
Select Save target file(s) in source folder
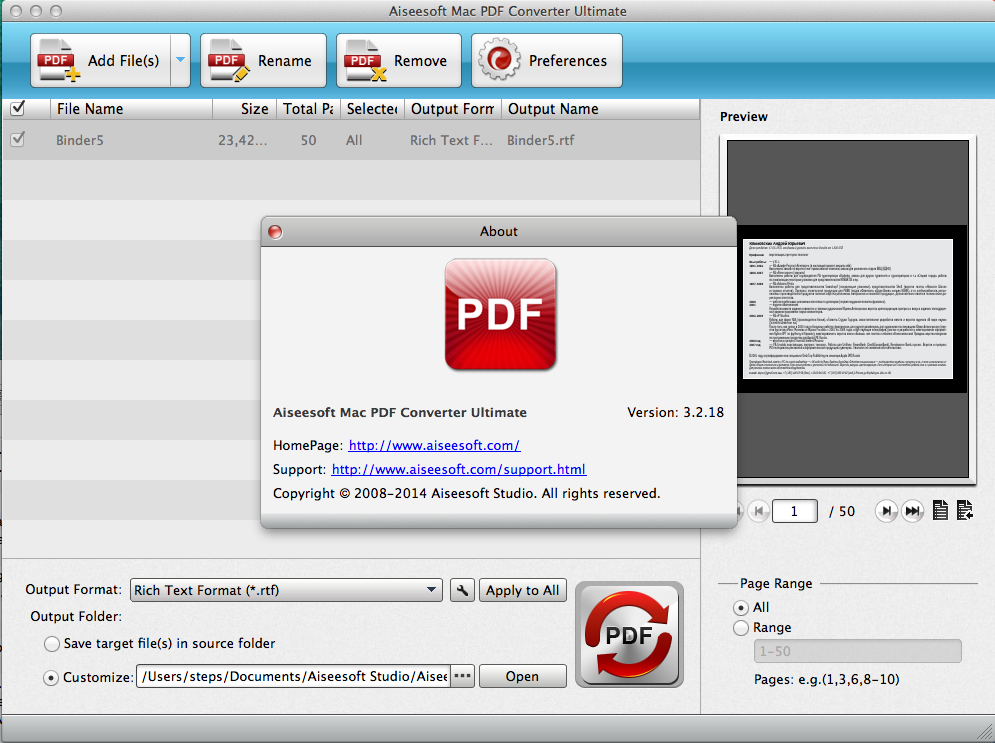click(52, 644)
